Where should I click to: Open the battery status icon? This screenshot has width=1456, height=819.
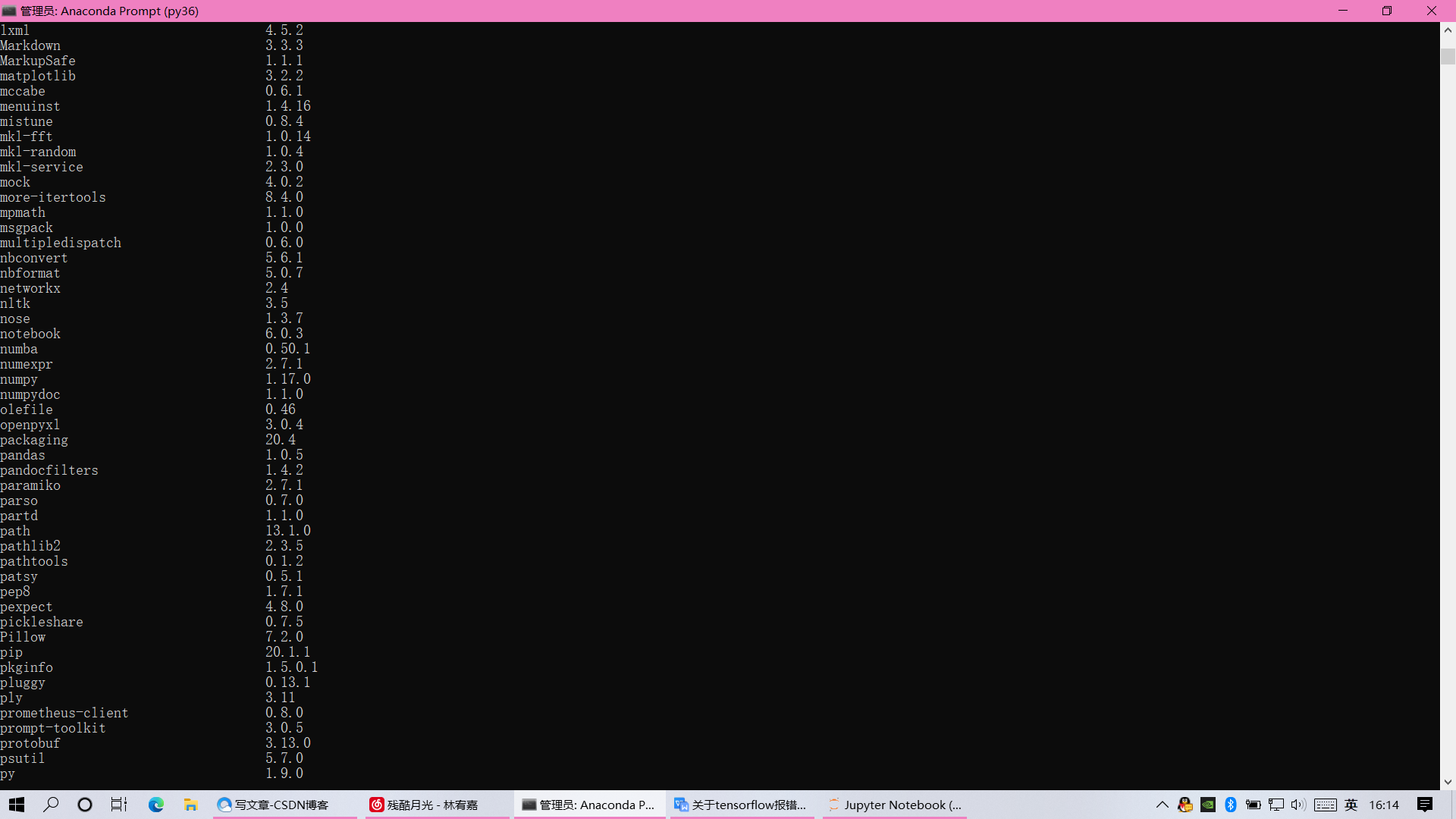coord(1254,805)
